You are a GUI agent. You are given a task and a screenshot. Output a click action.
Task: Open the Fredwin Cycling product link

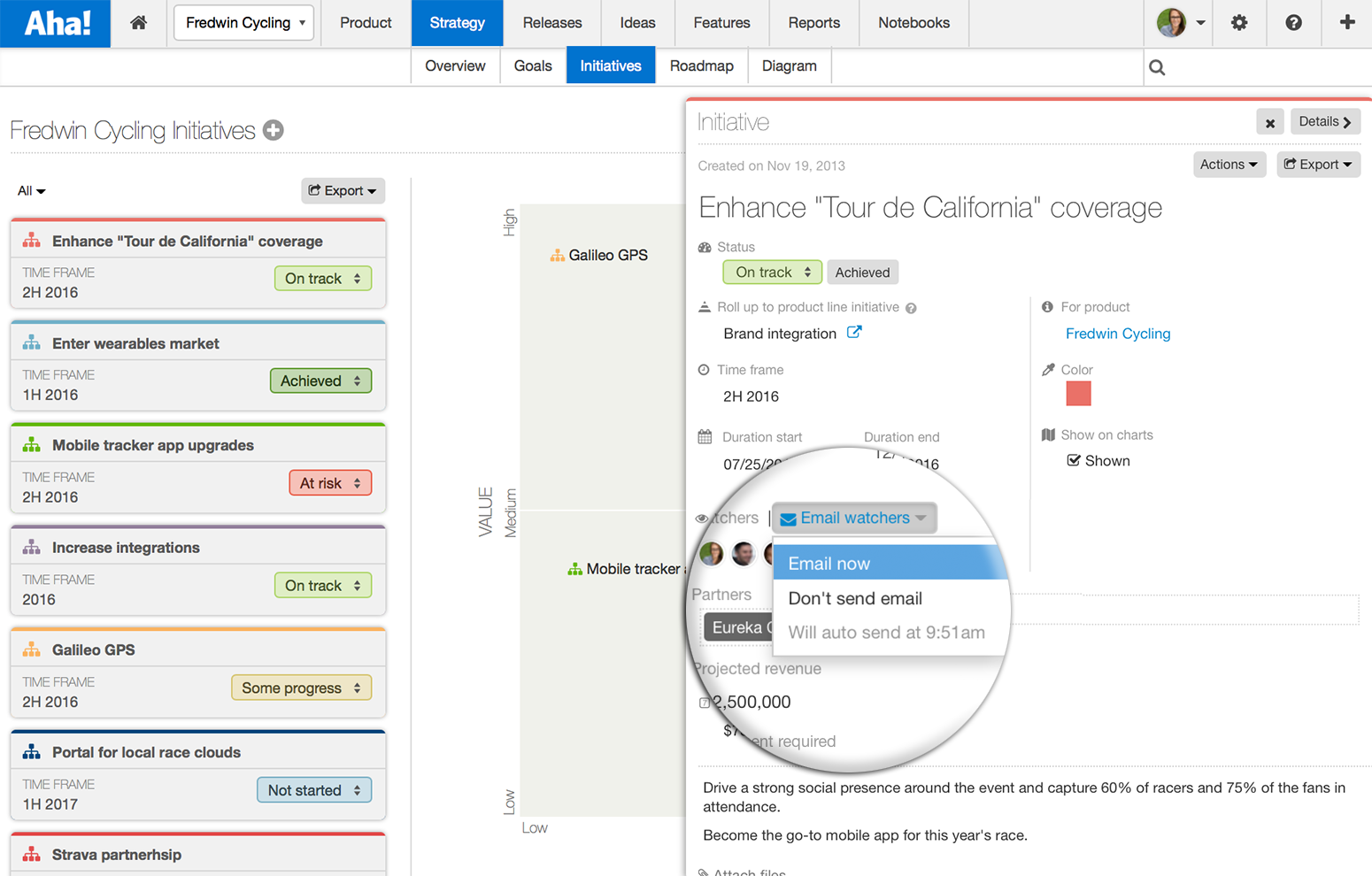[1118, 334]
